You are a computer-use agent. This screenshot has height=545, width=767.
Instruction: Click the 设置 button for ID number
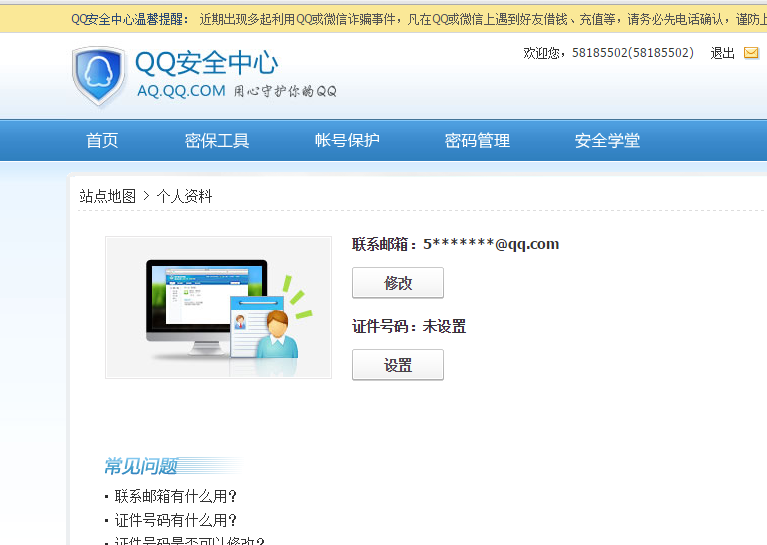398,365
